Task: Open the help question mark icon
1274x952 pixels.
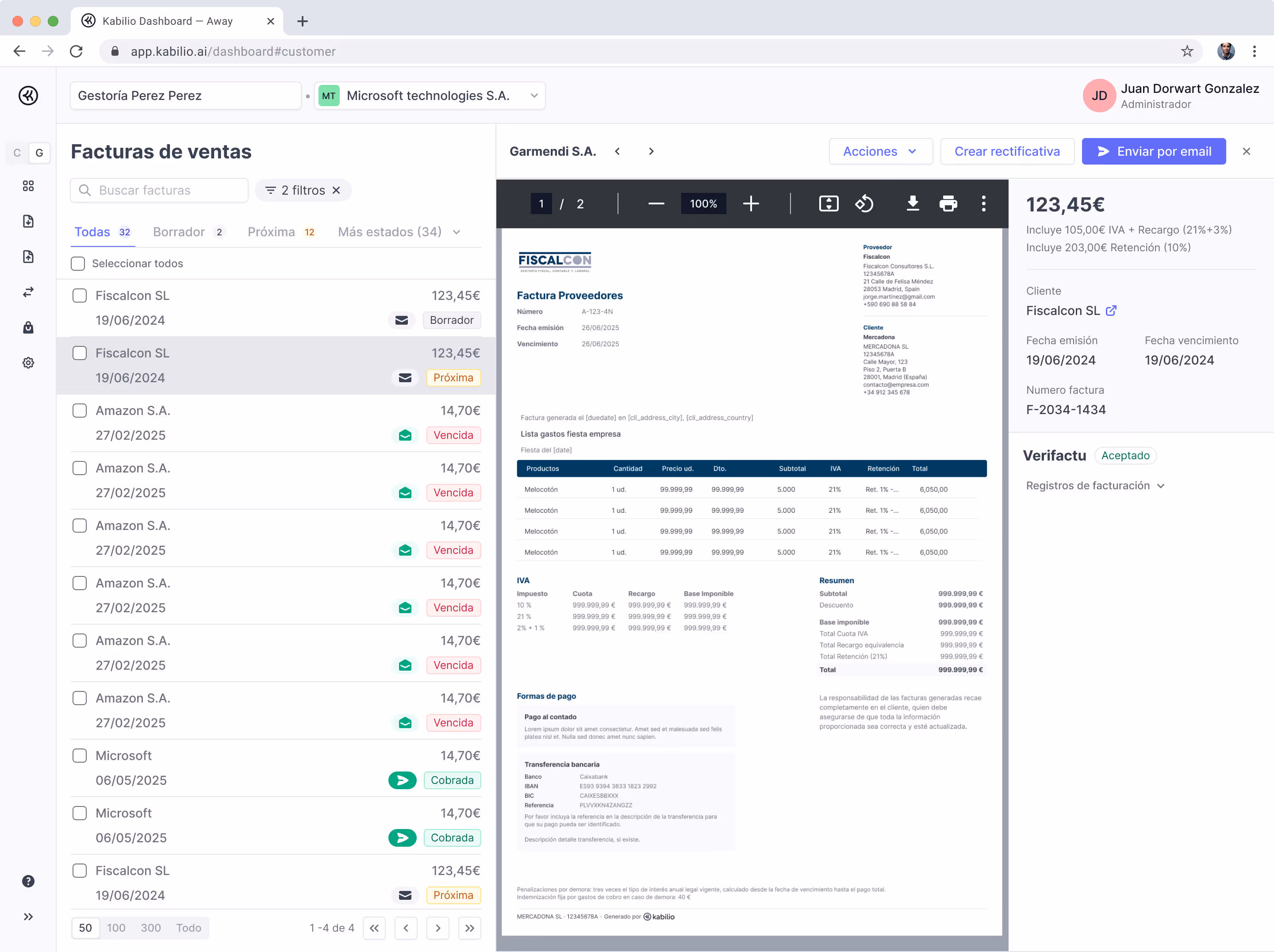Action: click(28, 881)
